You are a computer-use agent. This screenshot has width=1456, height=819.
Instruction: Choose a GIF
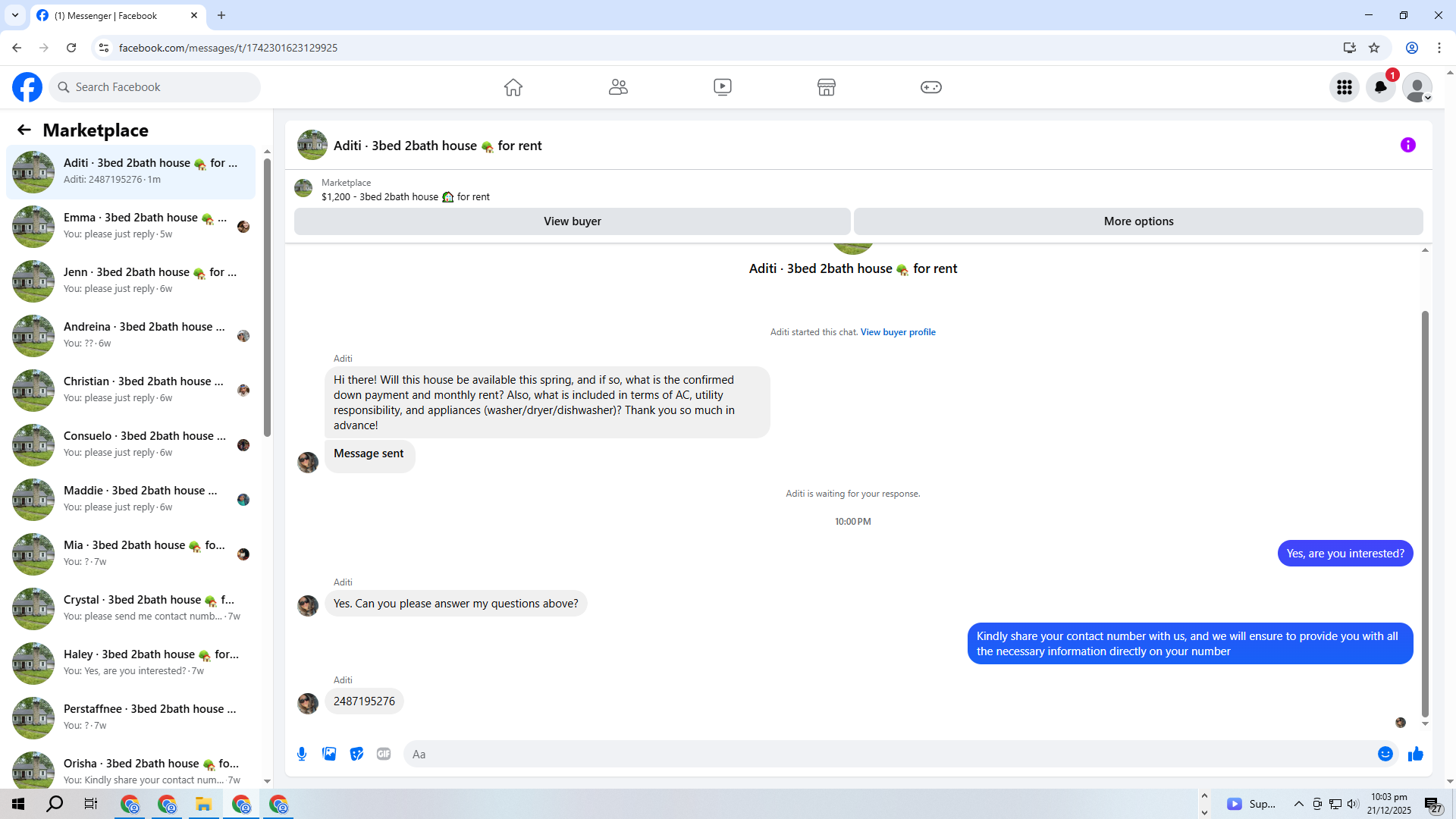point(384,754)
